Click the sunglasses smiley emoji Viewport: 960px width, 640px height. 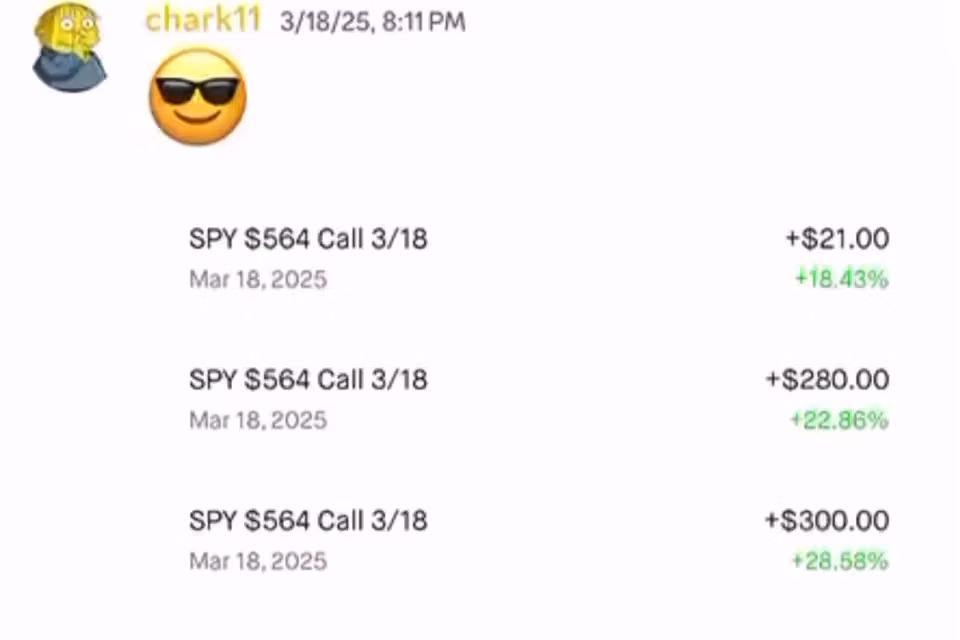pyautogui.click(x=197, y=96)
